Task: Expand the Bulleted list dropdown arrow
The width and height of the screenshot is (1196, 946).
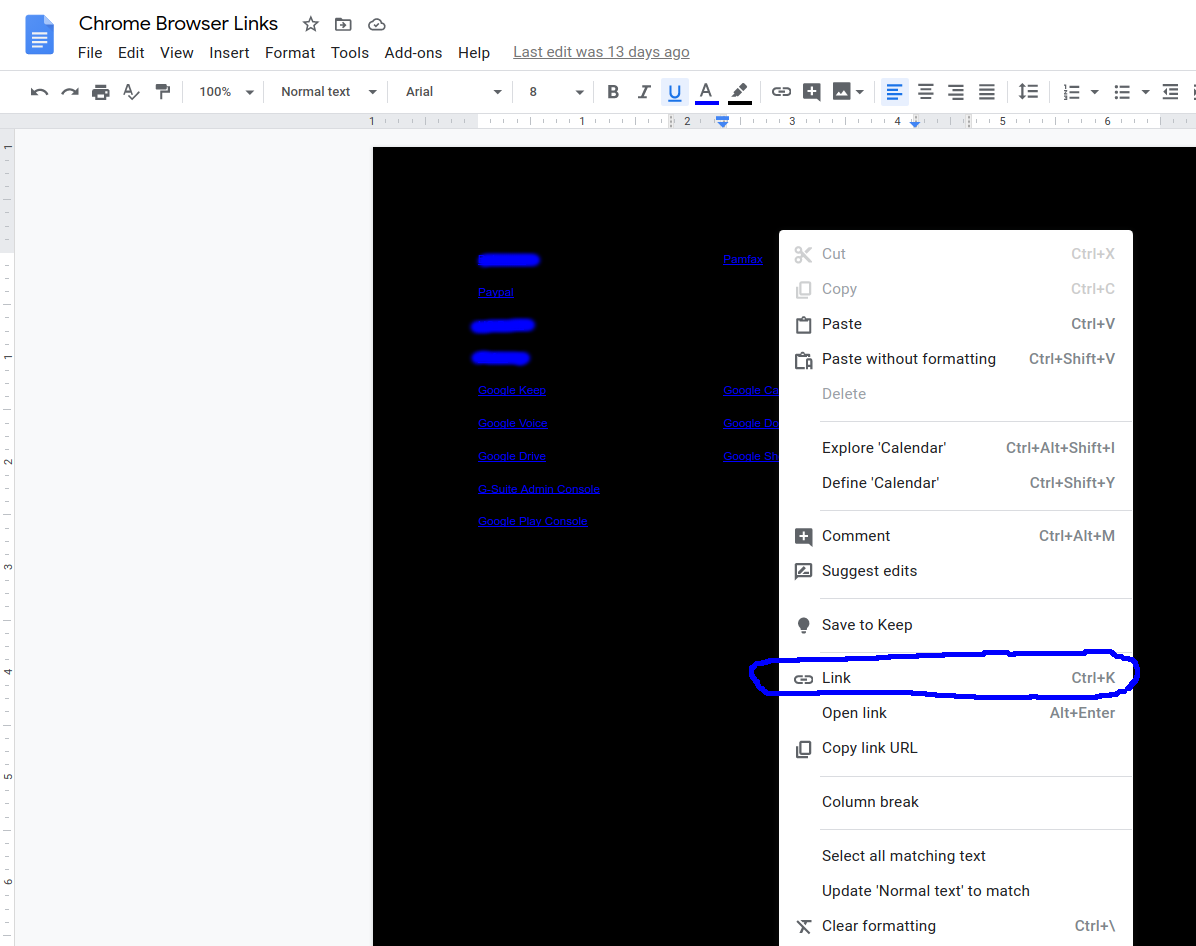Action: click(1145, 92)
